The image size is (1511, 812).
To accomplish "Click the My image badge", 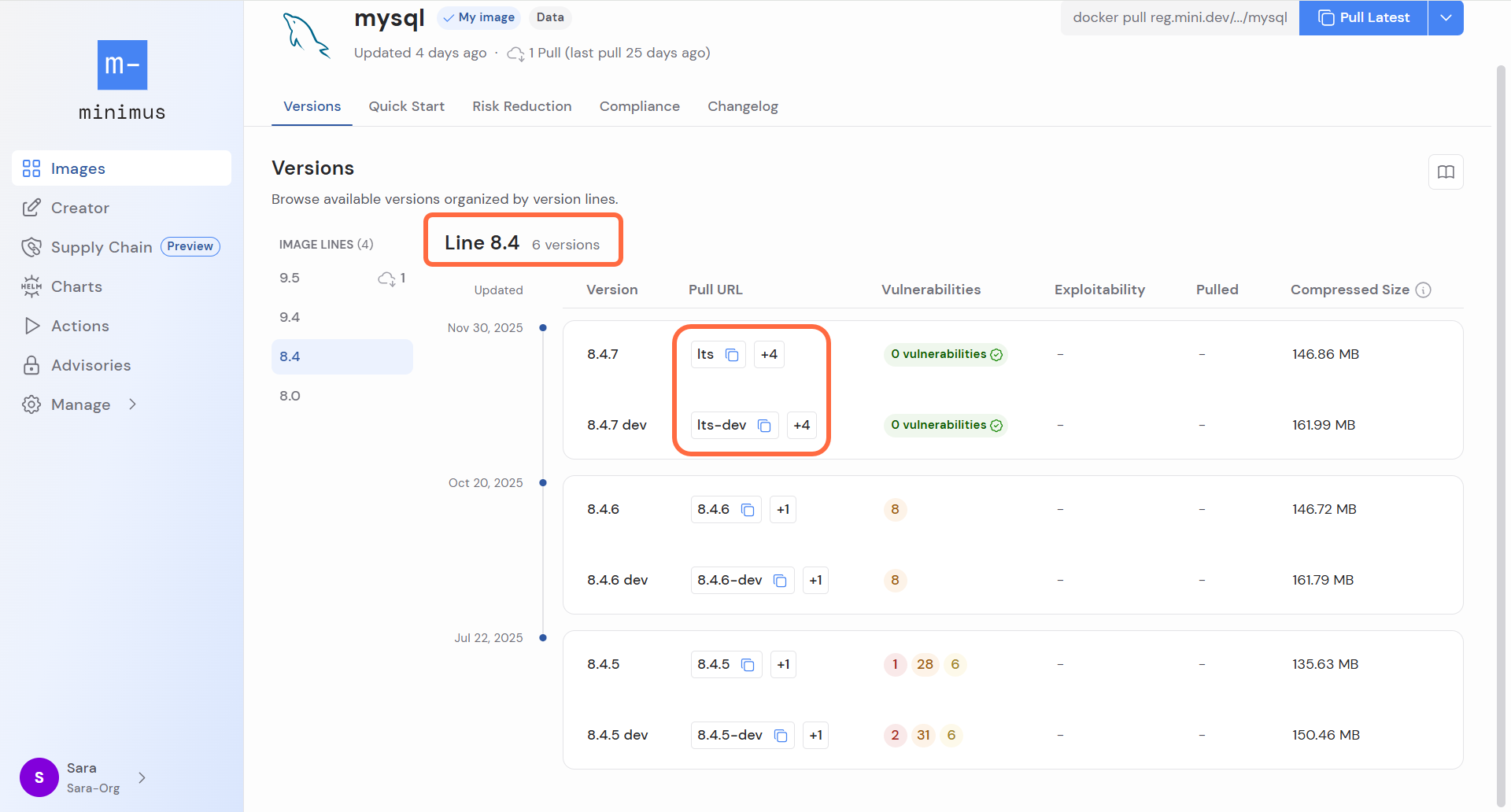I will pyautogui.click(x=478, y=17).
